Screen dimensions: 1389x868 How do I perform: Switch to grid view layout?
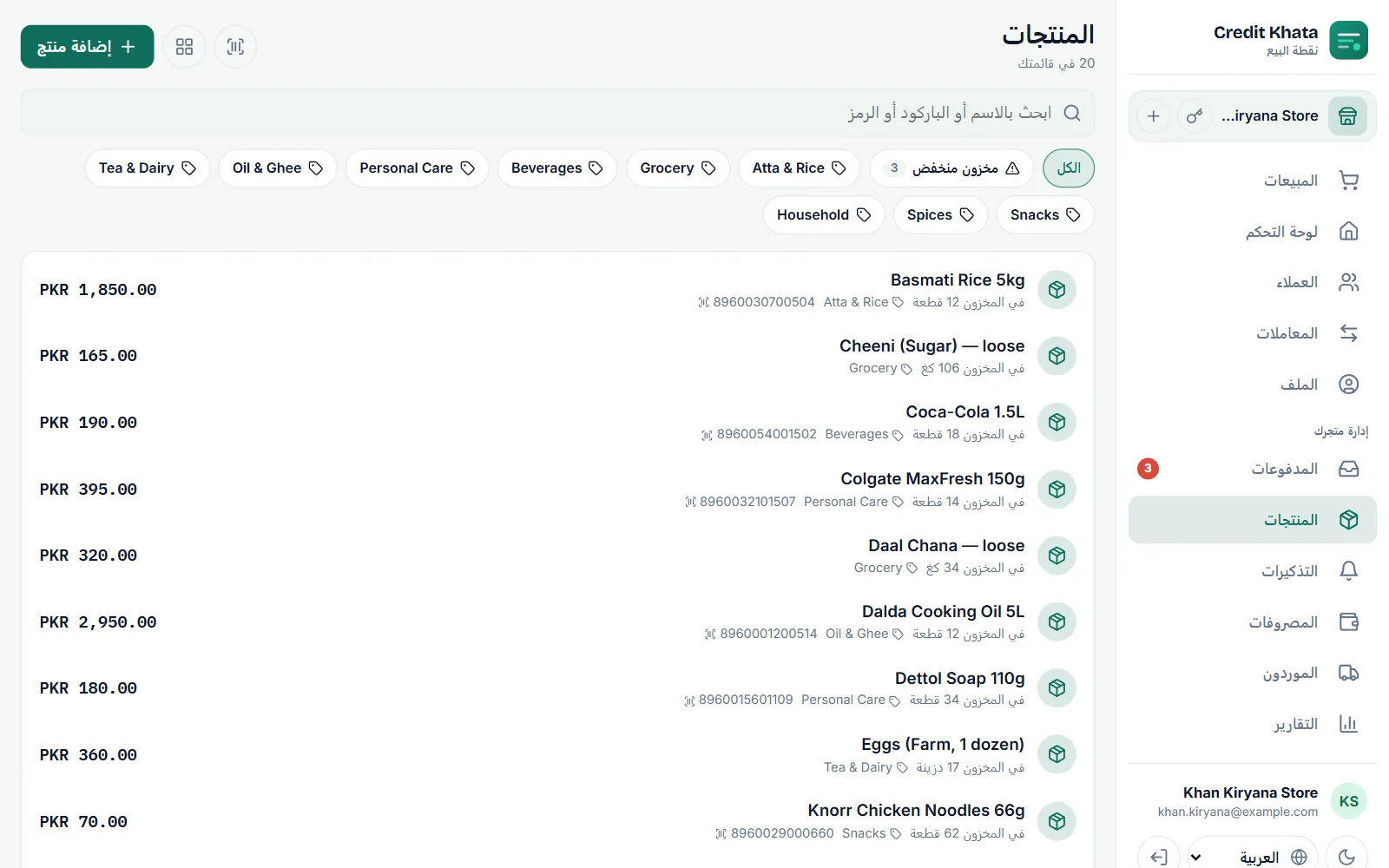tap(184, 47)
